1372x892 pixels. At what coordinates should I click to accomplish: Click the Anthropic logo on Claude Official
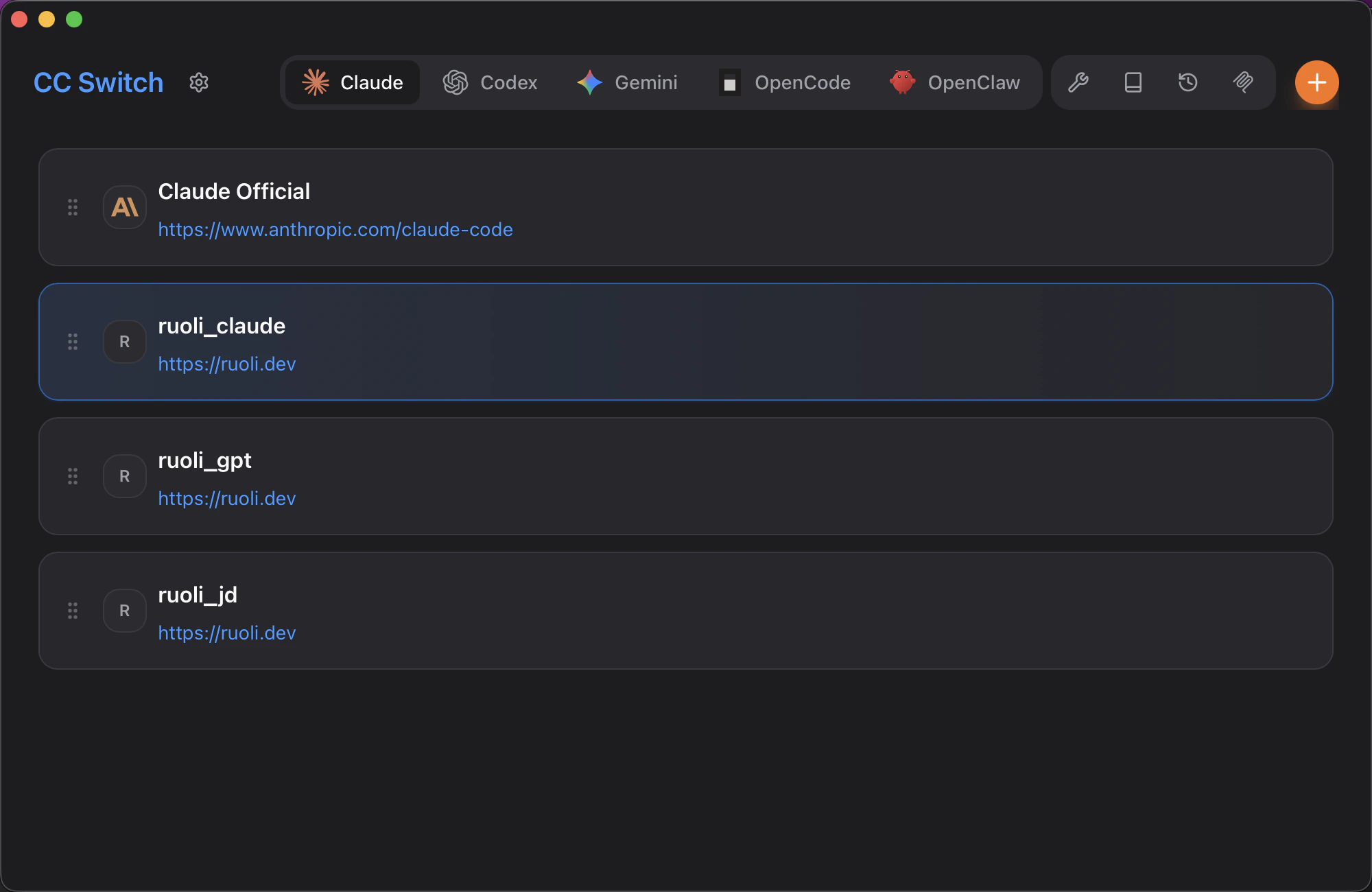pyautogui.click(x=125, y=207)
